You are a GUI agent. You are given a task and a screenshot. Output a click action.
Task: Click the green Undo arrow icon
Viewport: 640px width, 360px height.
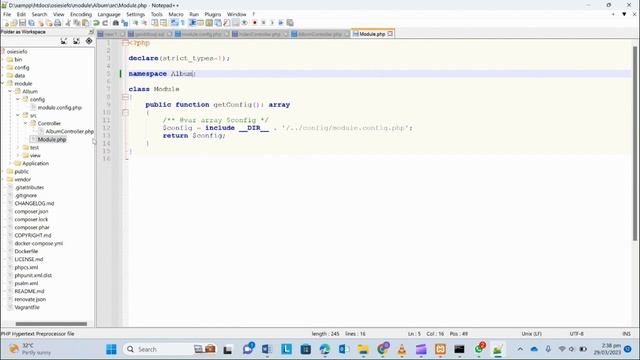96,23
